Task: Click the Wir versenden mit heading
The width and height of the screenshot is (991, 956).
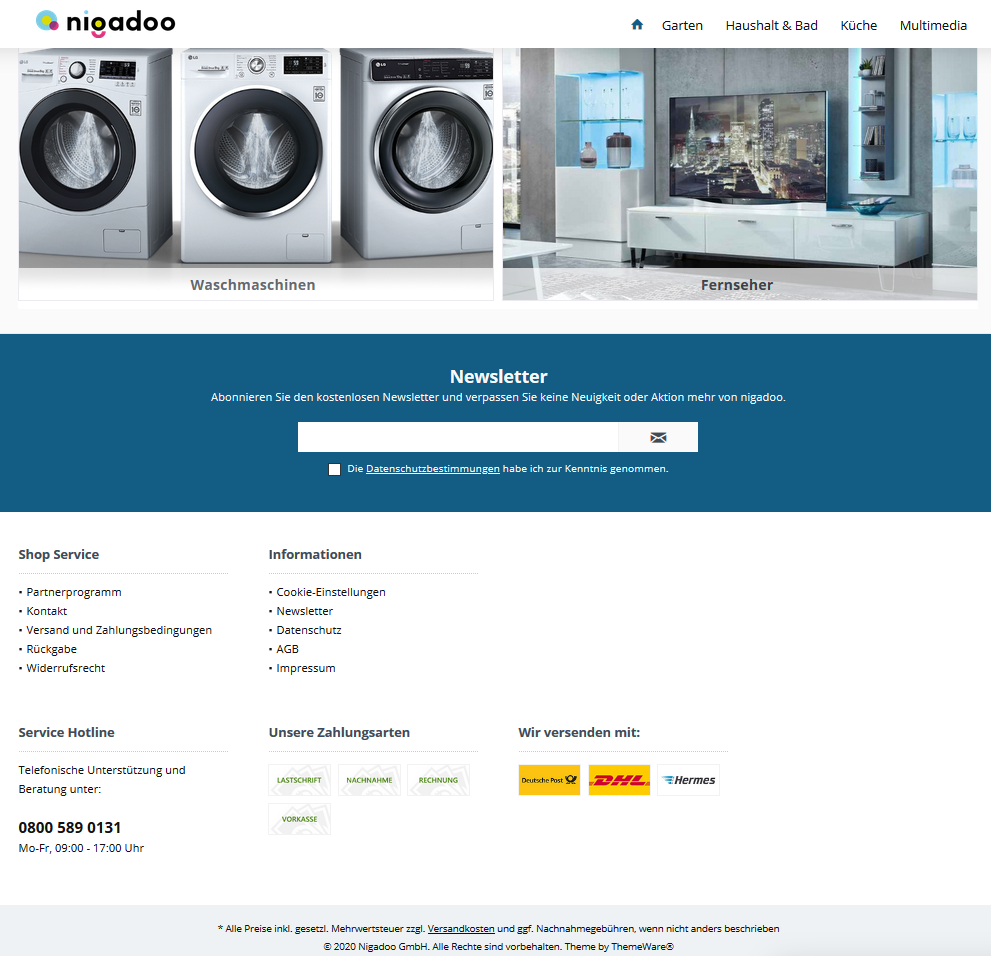Action: 579,732
